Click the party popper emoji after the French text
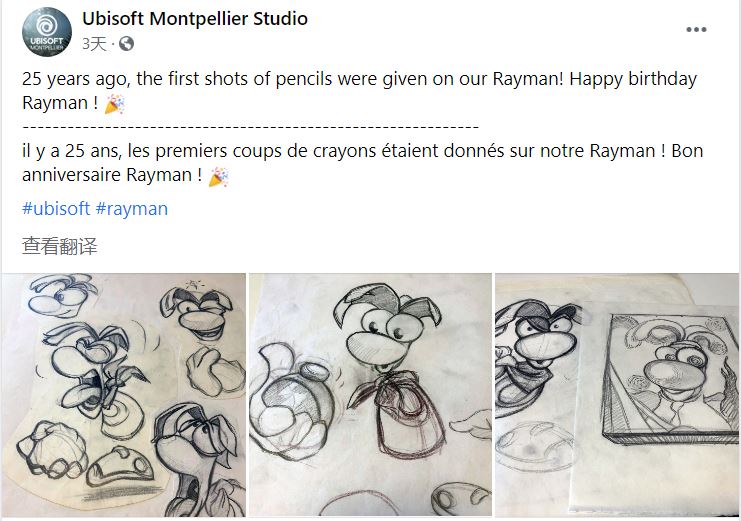741x521 pixels. [218, 176]
